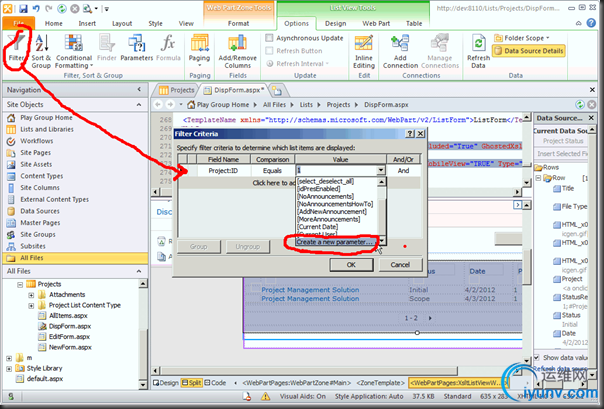Viewport: 604px width, 409px height.
Task: Expand the Attachments folder
Action: tap(31, 295)
